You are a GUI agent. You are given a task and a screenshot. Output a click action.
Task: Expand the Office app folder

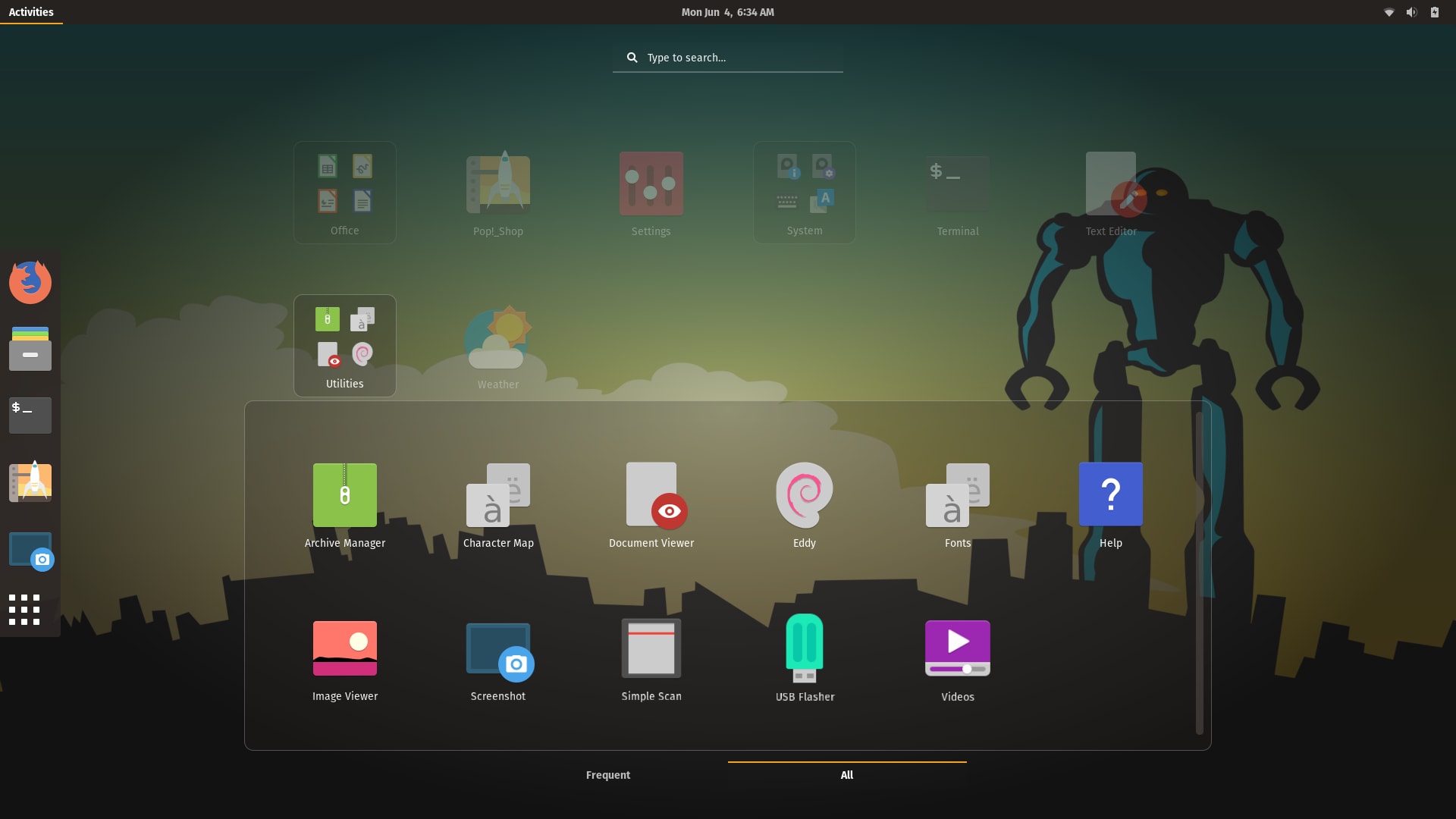(x=344, y=192)
